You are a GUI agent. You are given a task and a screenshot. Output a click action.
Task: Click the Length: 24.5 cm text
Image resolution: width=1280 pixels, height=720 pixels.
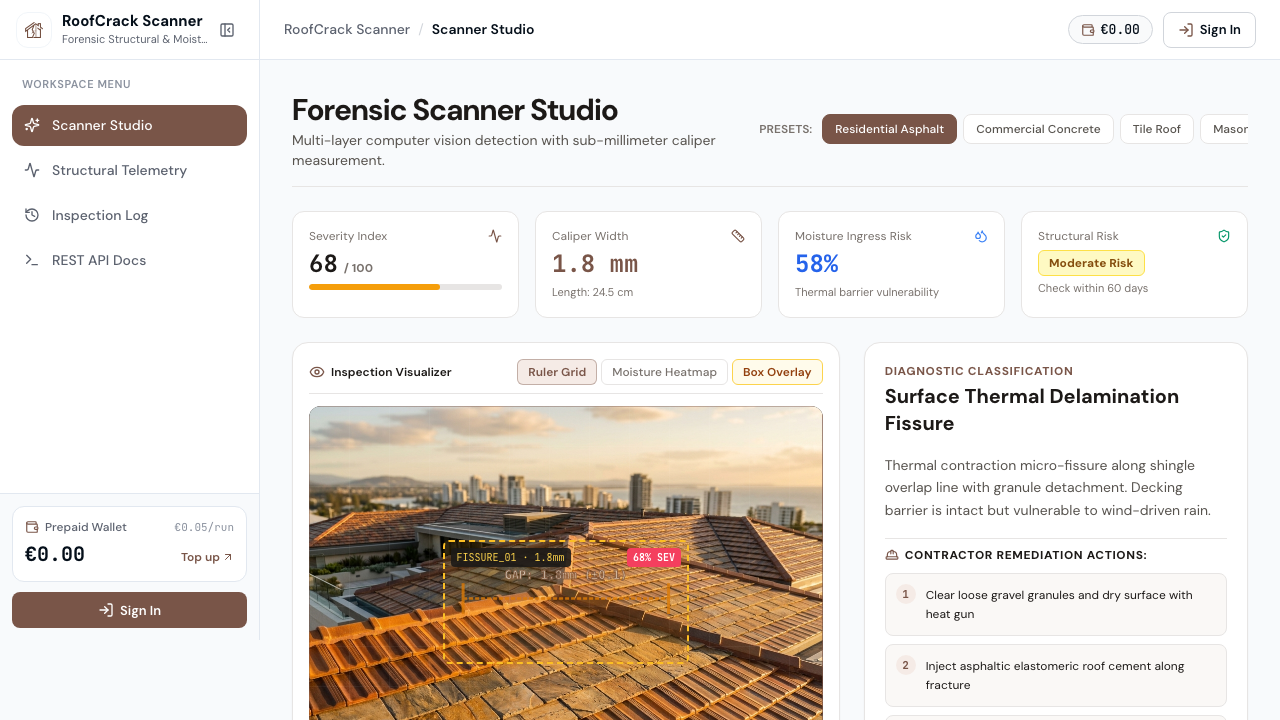click(592, 292)
